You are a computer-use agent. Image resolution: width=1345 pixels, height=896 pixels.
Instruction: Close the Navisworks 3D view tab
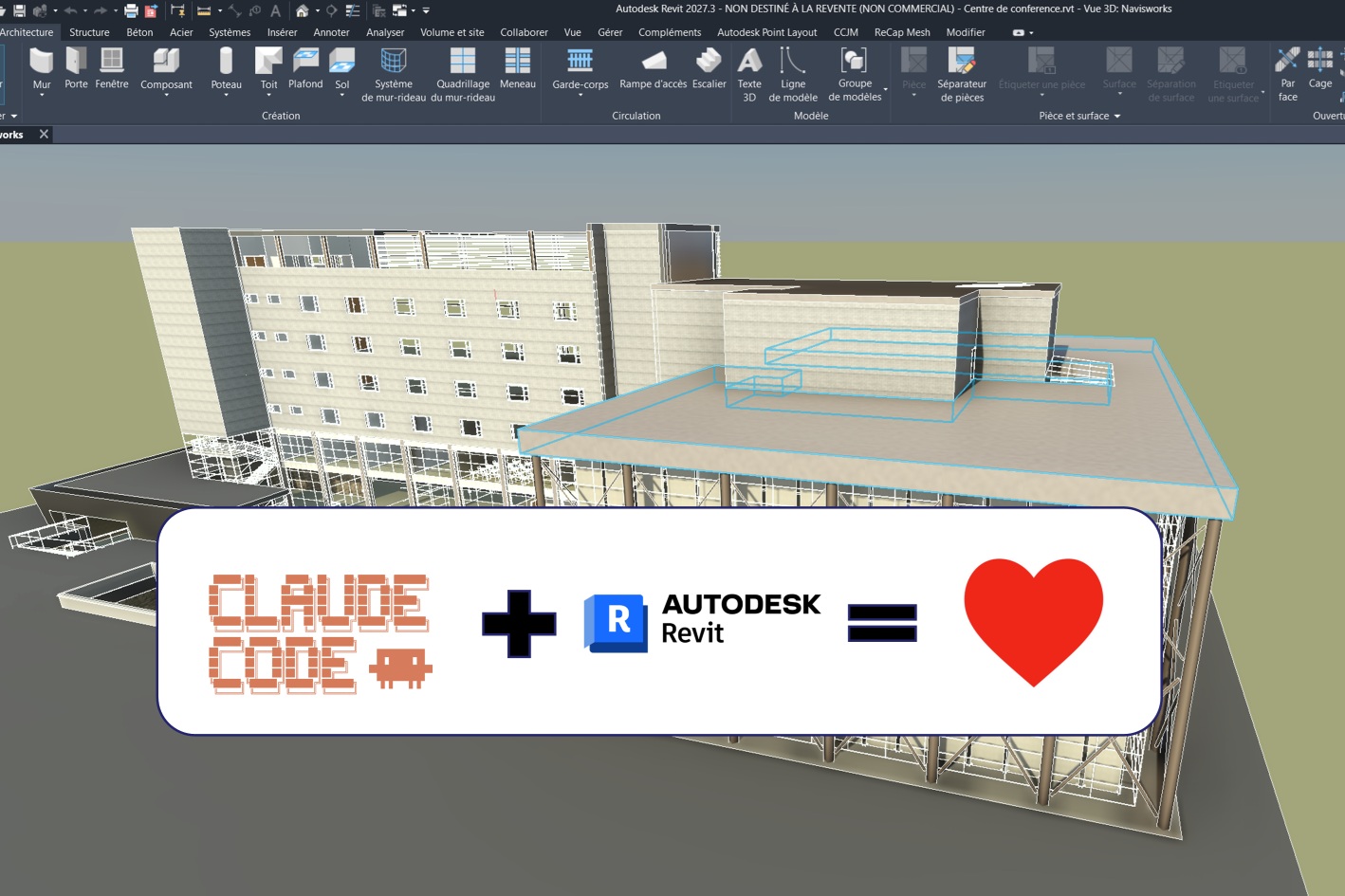point(44,135)
